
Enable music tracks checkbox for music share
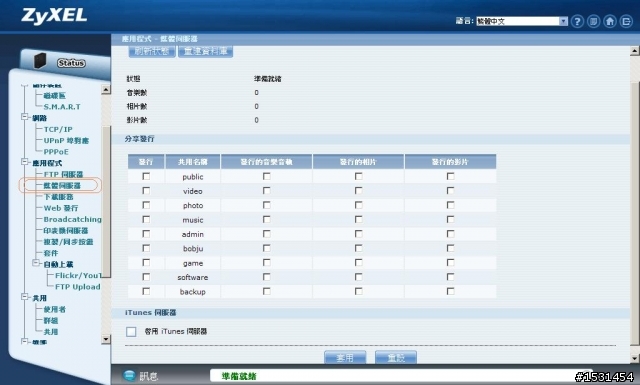[x=267, y=220]
